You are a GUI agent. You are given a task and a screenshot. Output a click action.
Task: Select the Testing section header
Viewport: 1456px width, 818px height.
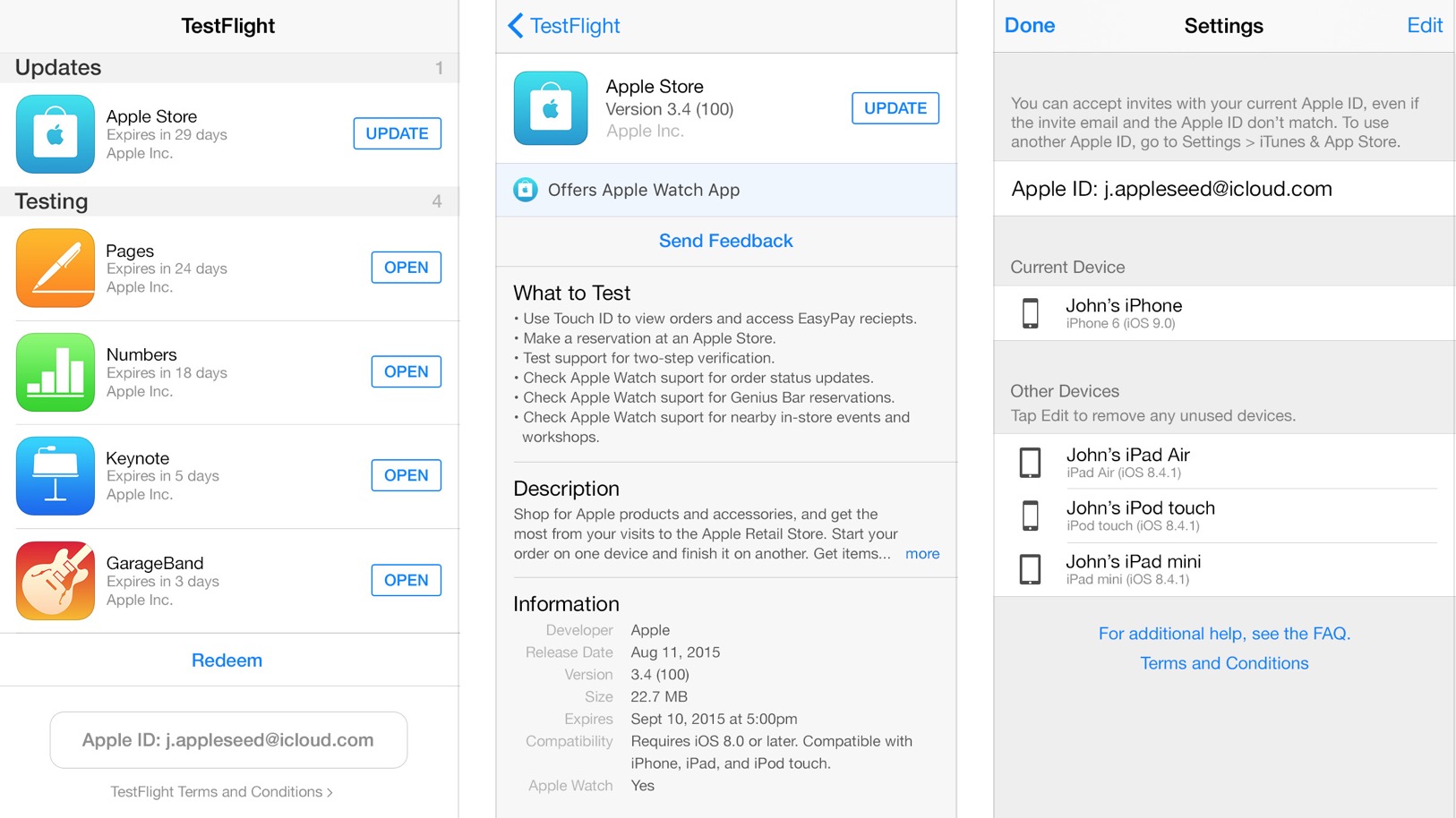tap(229, 201)
